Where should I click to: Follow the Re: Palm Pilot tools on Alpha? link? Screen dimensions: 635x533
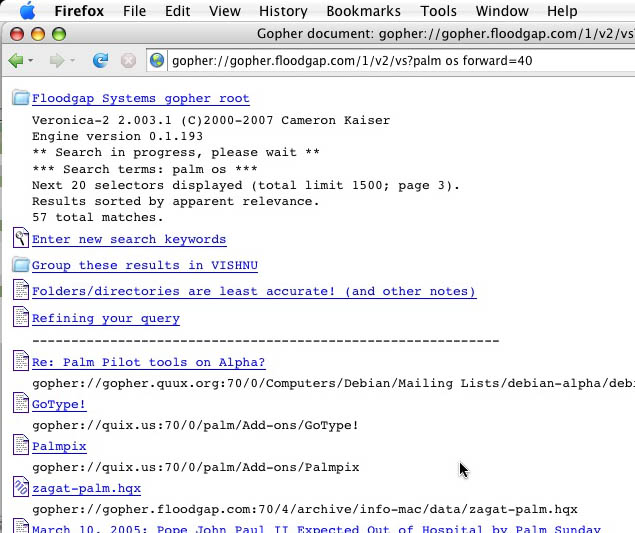pyautogui.click(x=148, y=362)
